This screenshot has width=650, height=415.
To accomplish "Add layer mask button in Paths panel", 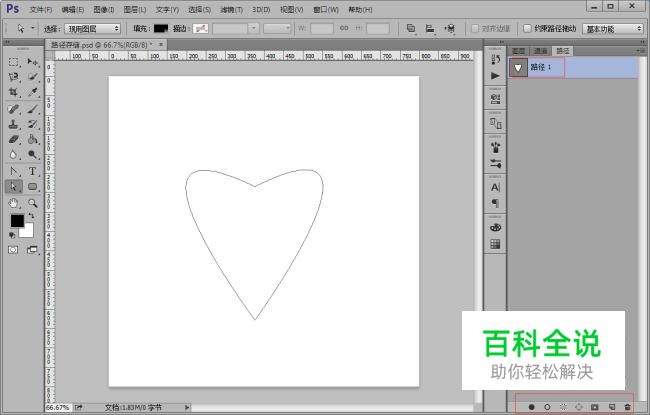I will [x=594, y=407].
